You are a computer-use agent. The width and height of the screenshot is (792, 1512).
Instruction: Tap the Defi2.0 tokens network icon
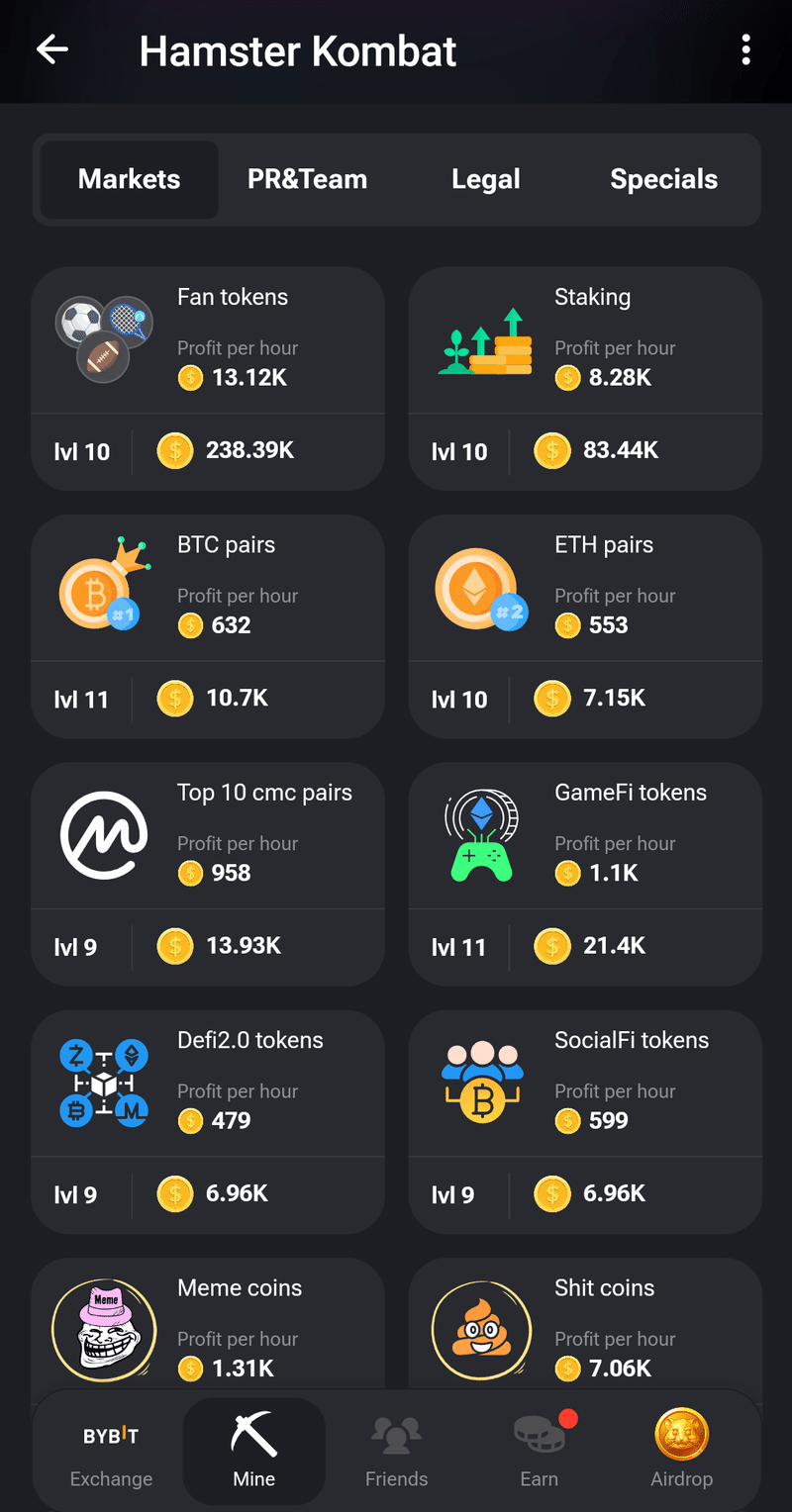click(x=104, y=1083)
